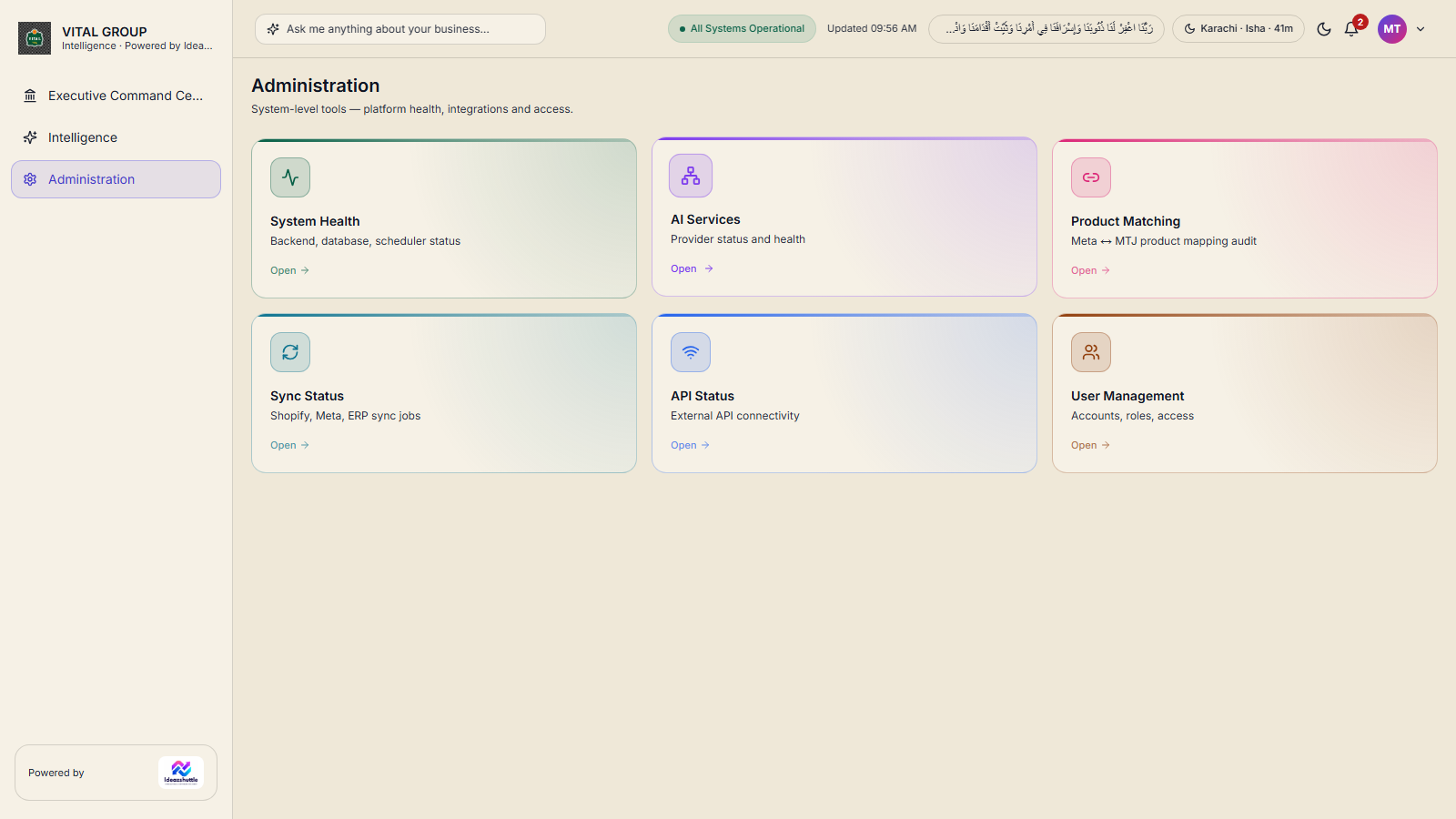Focus the Ask me anything search field
The width and height of the screenshot is (1456, 819).
(x=400, y=29)
